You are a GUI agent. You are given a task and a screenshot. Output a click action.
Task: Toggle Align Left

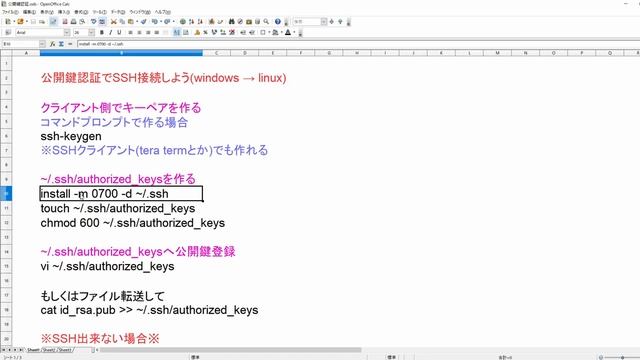pos(130,32)
